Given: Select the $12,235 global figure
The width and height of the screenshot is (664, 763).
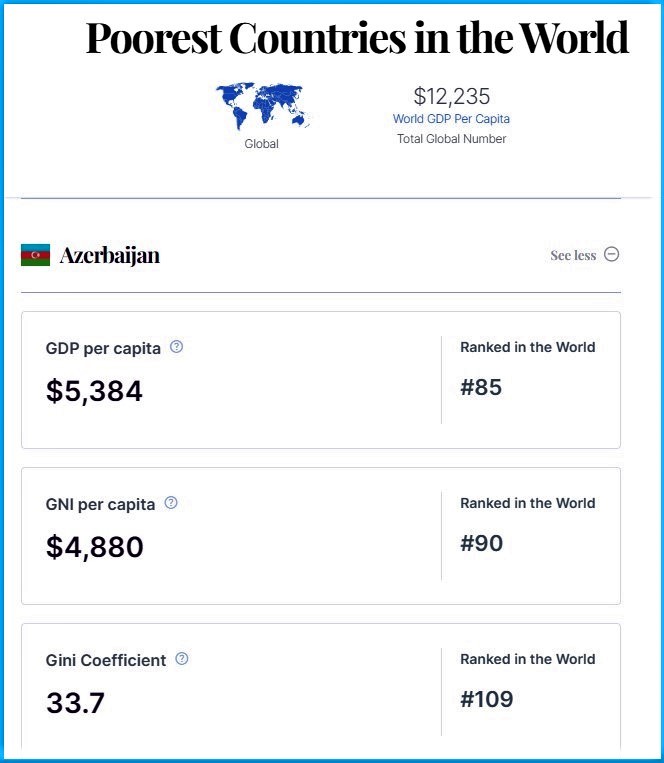Looking at the screenshot, I should point(451,96).
